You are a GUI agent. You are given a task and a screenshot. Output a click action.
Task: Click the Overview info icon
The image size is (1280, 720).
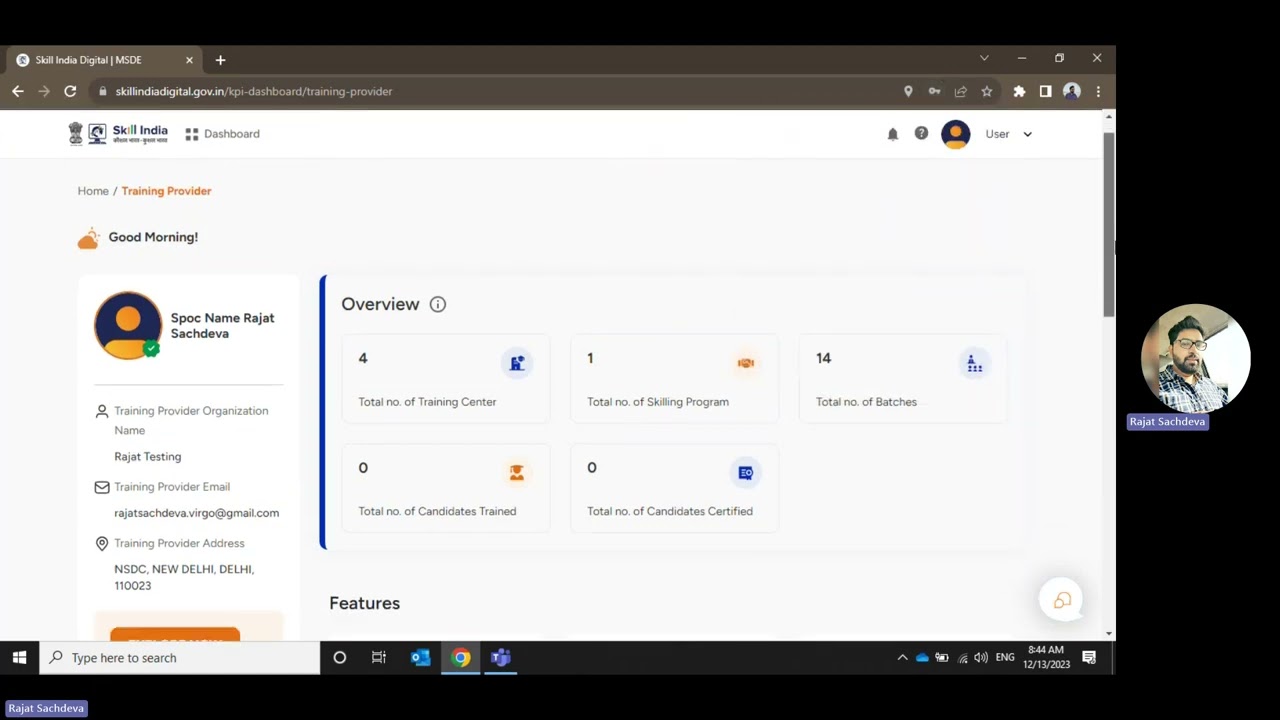(438, 304)
